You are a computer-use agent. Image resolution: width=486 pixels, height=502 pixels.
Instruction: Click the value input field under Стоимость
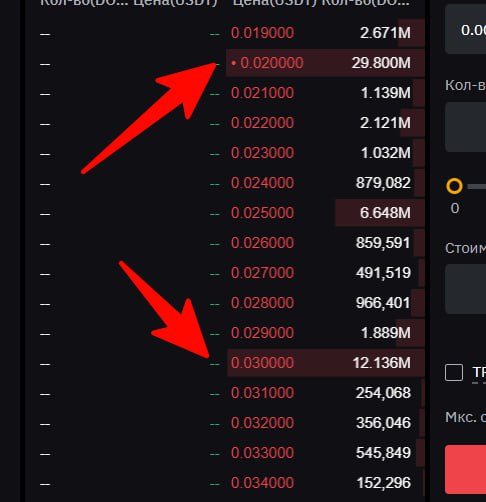tap(466, 289)
